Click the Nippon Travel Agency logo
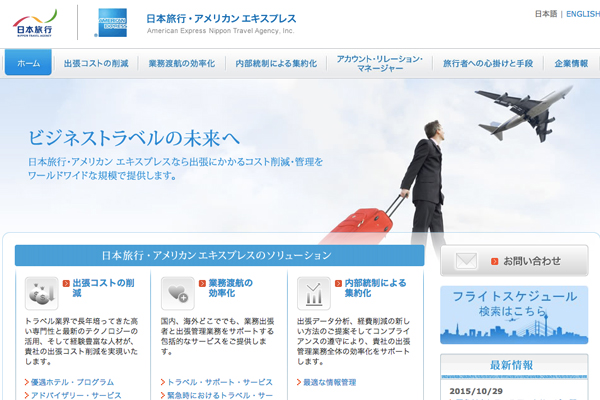Image resolution: width=600 pixels, height=400 pixels. 35,23
